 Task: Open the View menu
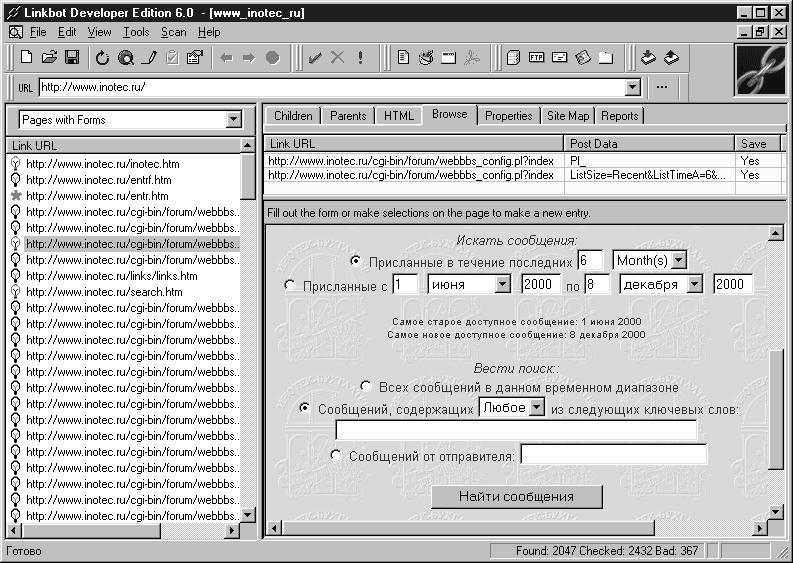coord(99,32)
